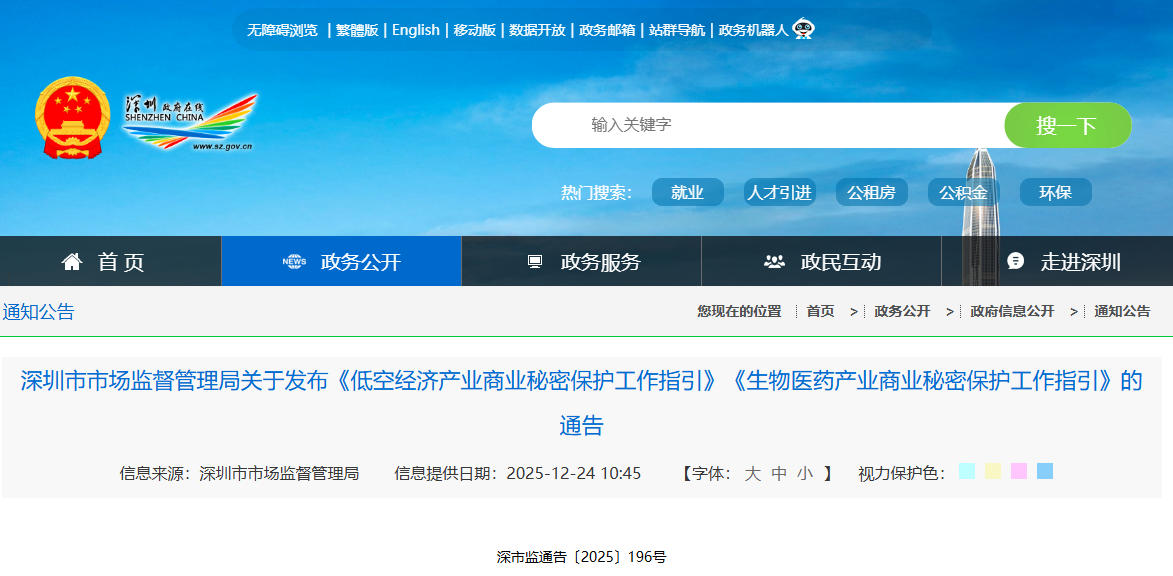Set font size to 大

[x=750, y=473]
